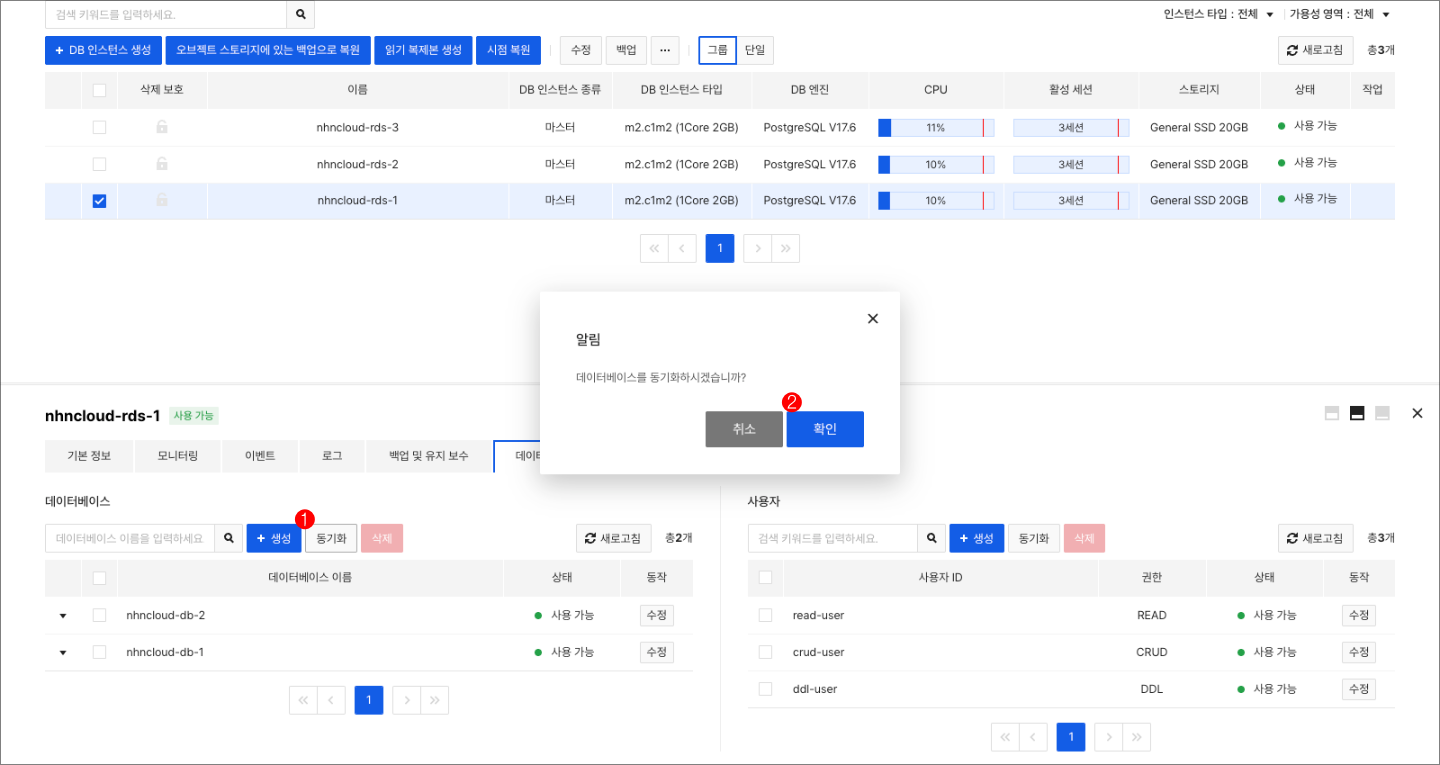Click the database name input field

pos(130,537)
